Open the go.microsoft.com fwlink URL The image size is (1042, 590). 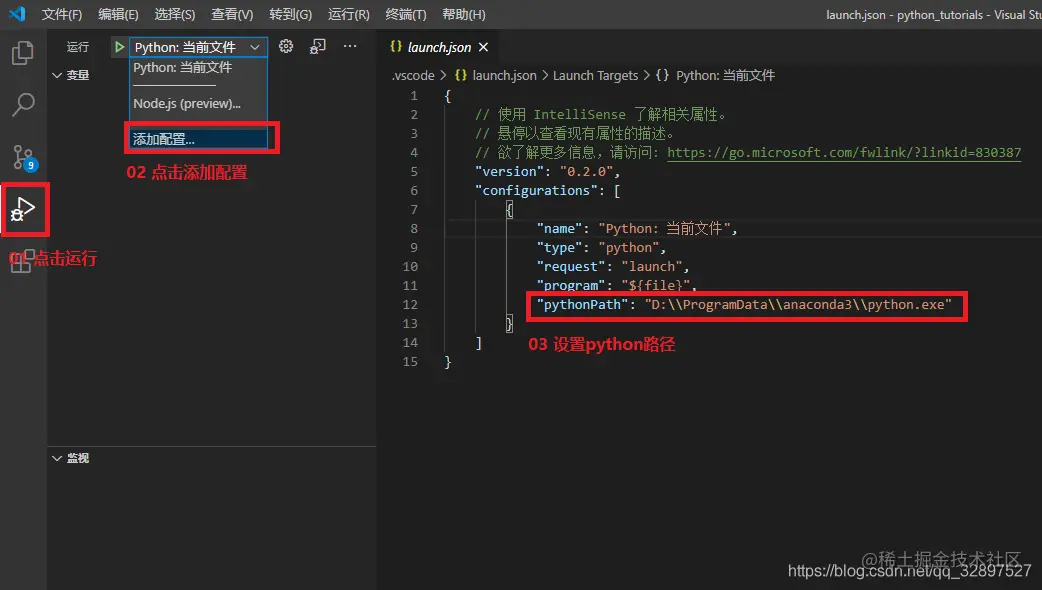pyautogui.click(x=844, y=153)
